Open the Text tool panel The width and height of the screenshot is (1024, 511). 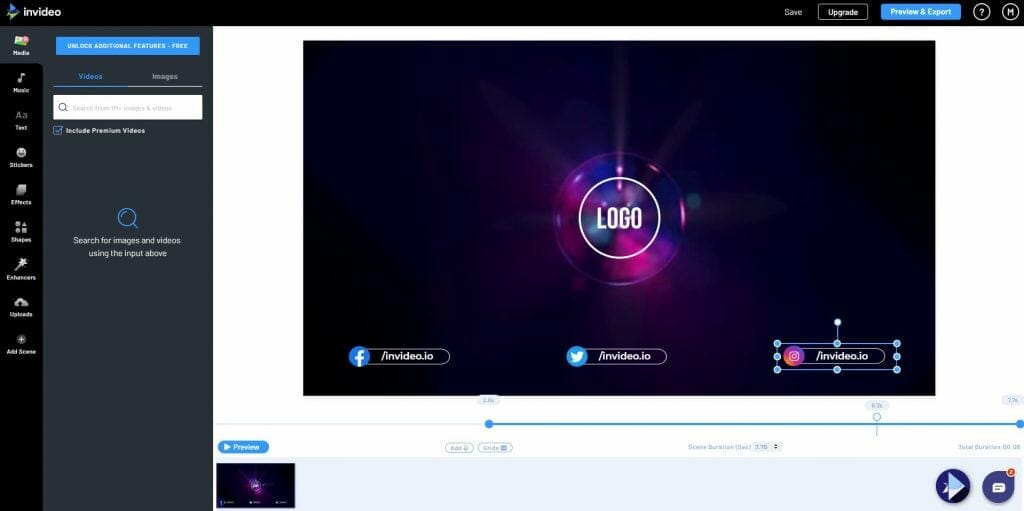tap(21, 120)
